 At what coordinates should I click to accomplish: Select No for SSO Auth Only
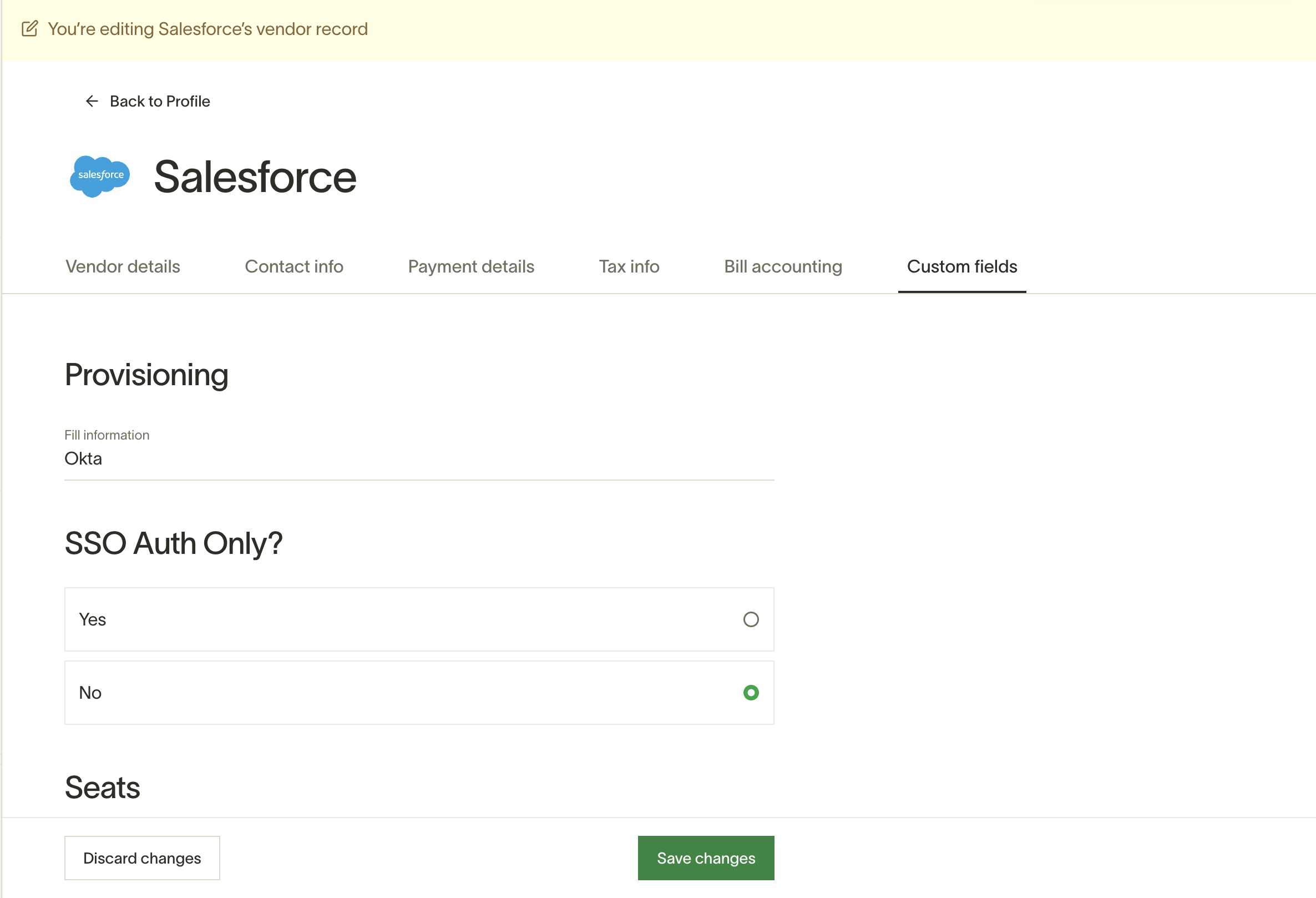(750, 692)
